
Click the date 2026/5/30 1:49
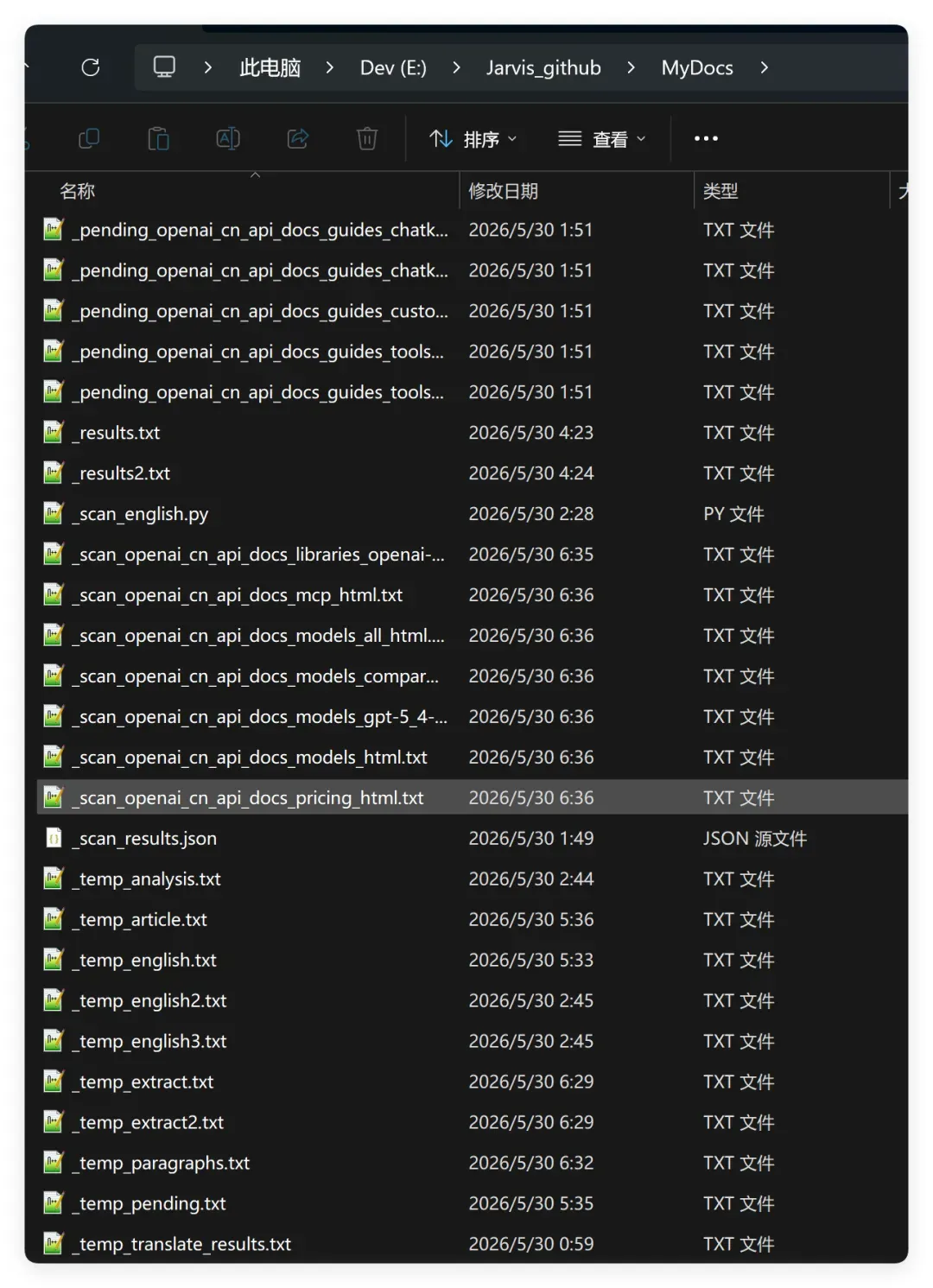(530, 838)
